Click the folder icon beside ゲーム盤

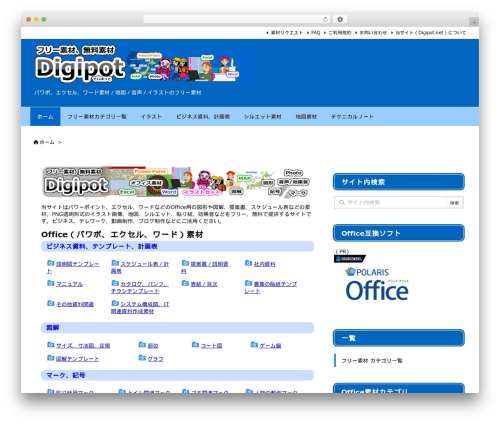point(254,345)
